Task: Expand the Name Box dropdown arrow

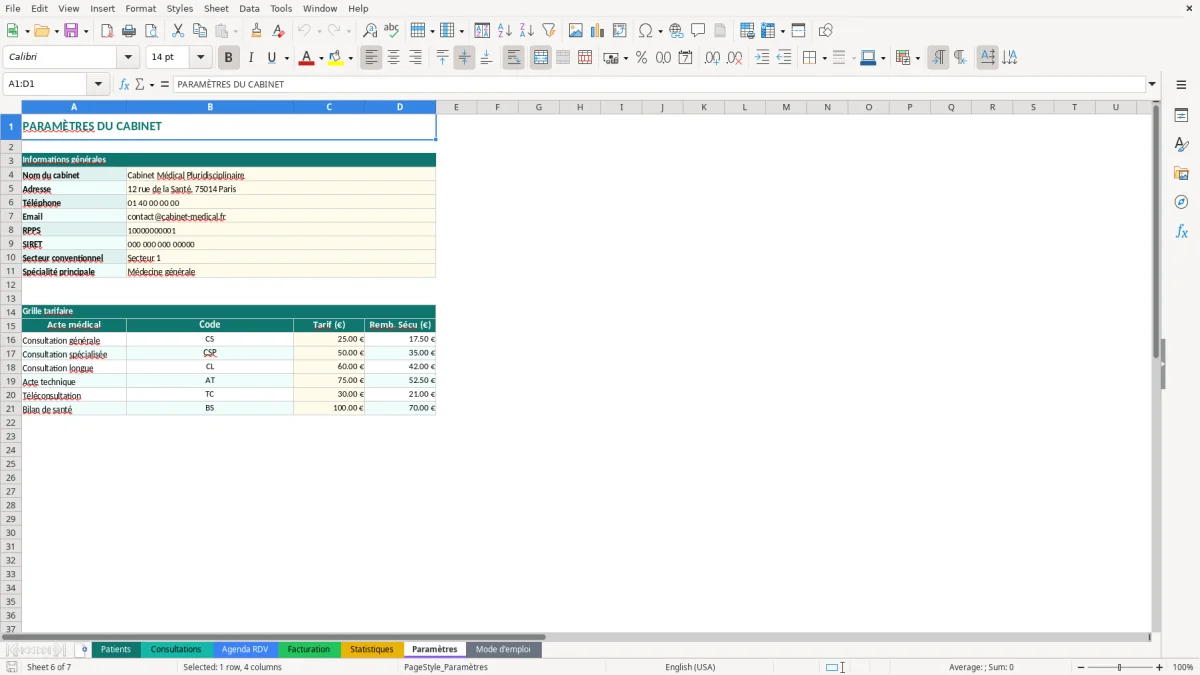Action: pos(98,84)
